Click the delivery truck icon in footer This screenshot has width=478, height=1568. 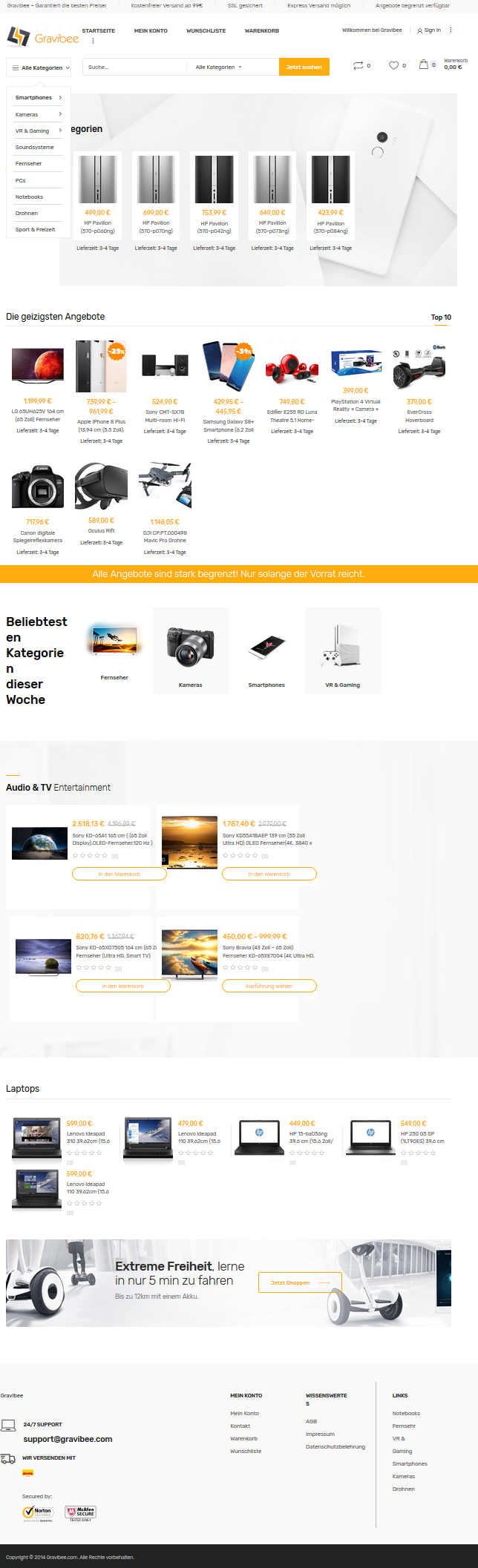(x=8, y=1458)
